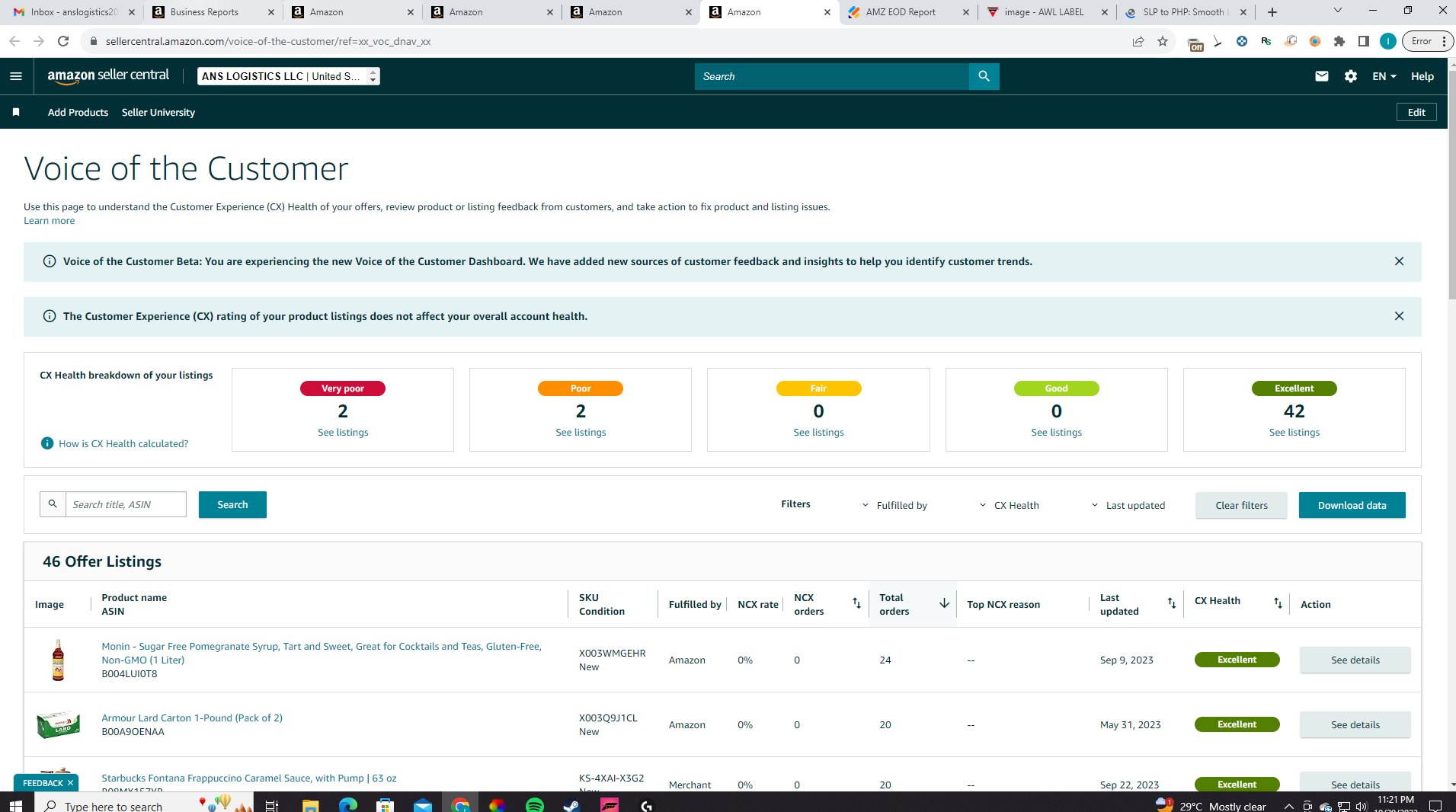Viewport: 1456px width, 812px height.
Task: Open Microsoft Edge from the taskbar
Action: pos(348,804)
